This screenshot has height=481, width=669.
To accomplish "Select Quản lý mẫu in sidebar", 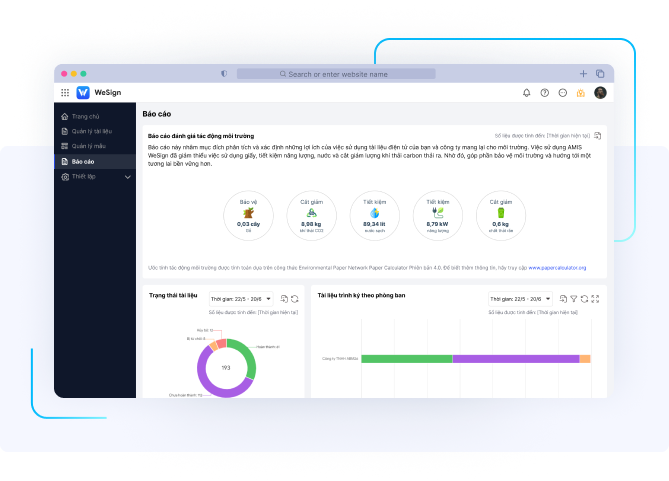I will point(88,146).
